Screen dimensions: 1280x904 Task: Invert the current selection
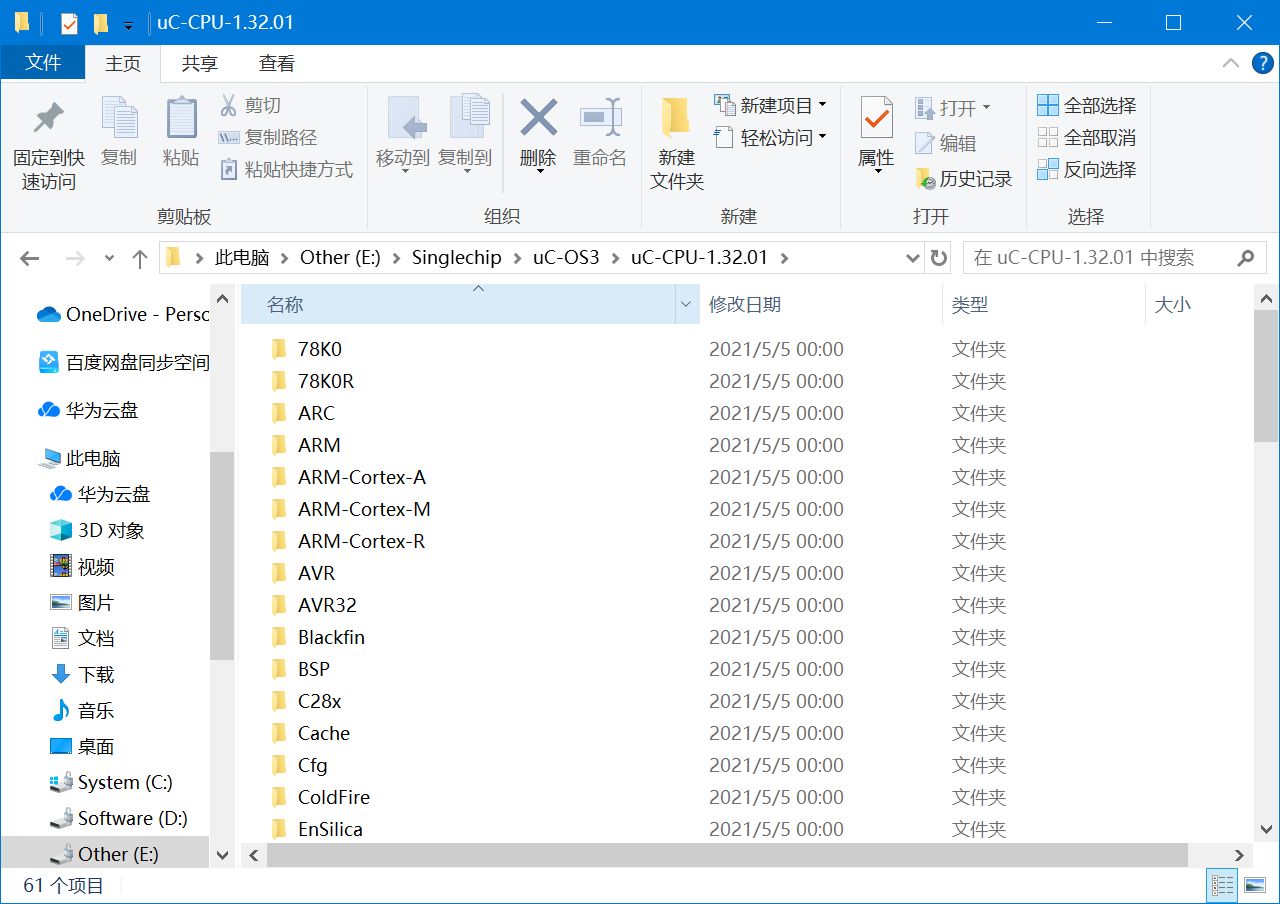pyautogui.click(x=1087, y=169)
